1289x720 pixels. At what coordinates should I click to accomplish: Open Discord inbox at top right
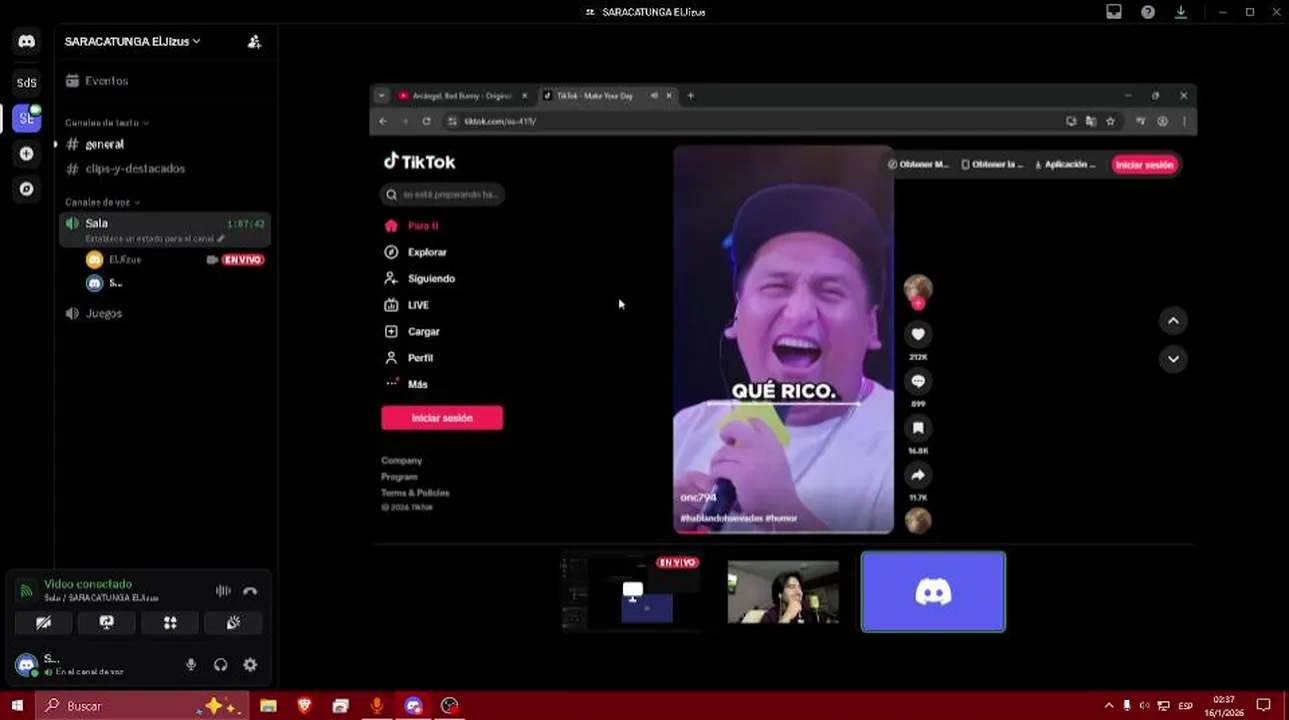[x=1114, y=12]
